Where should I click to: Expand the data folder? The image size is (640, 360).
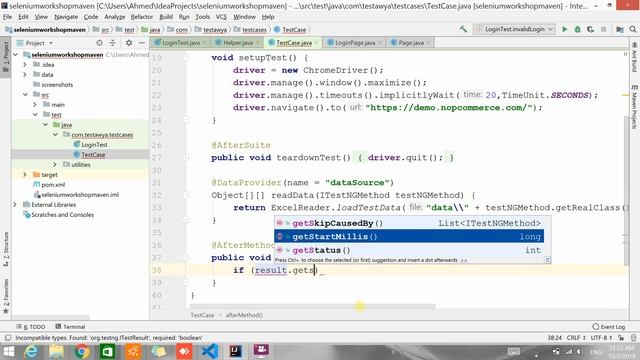(x=24, y=75)
